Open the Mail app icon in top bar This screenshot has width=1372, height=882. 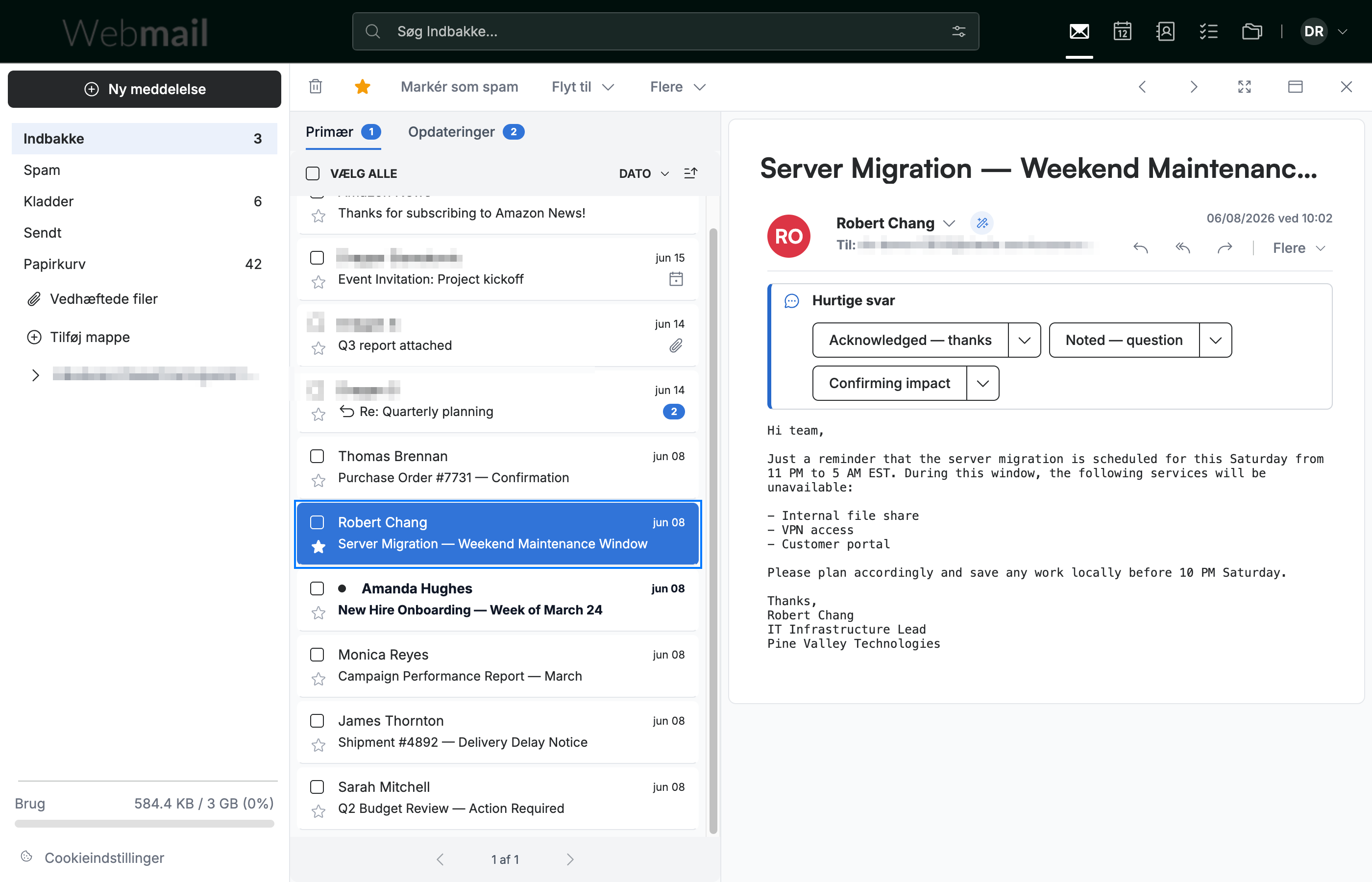click(1079, 31)
